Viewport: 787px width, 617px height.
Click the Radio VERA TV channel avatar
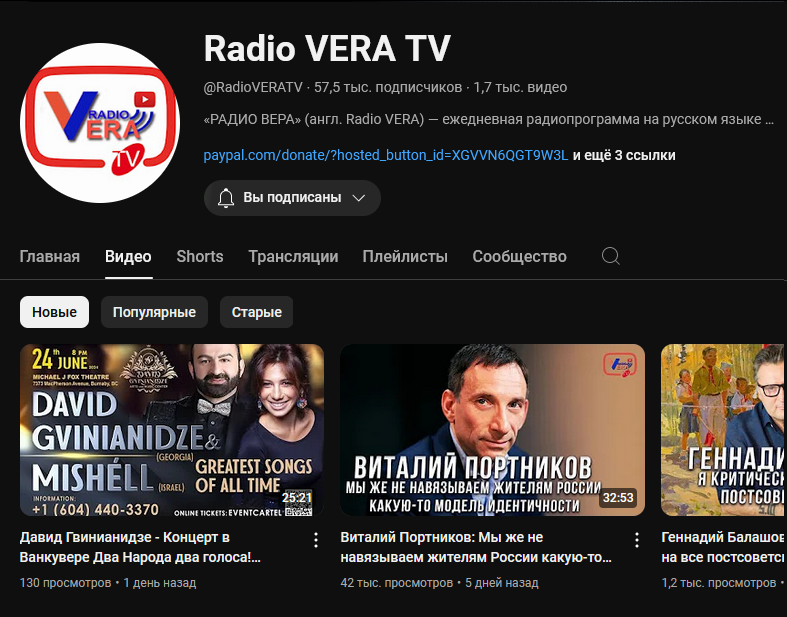(x=100, y=123)
